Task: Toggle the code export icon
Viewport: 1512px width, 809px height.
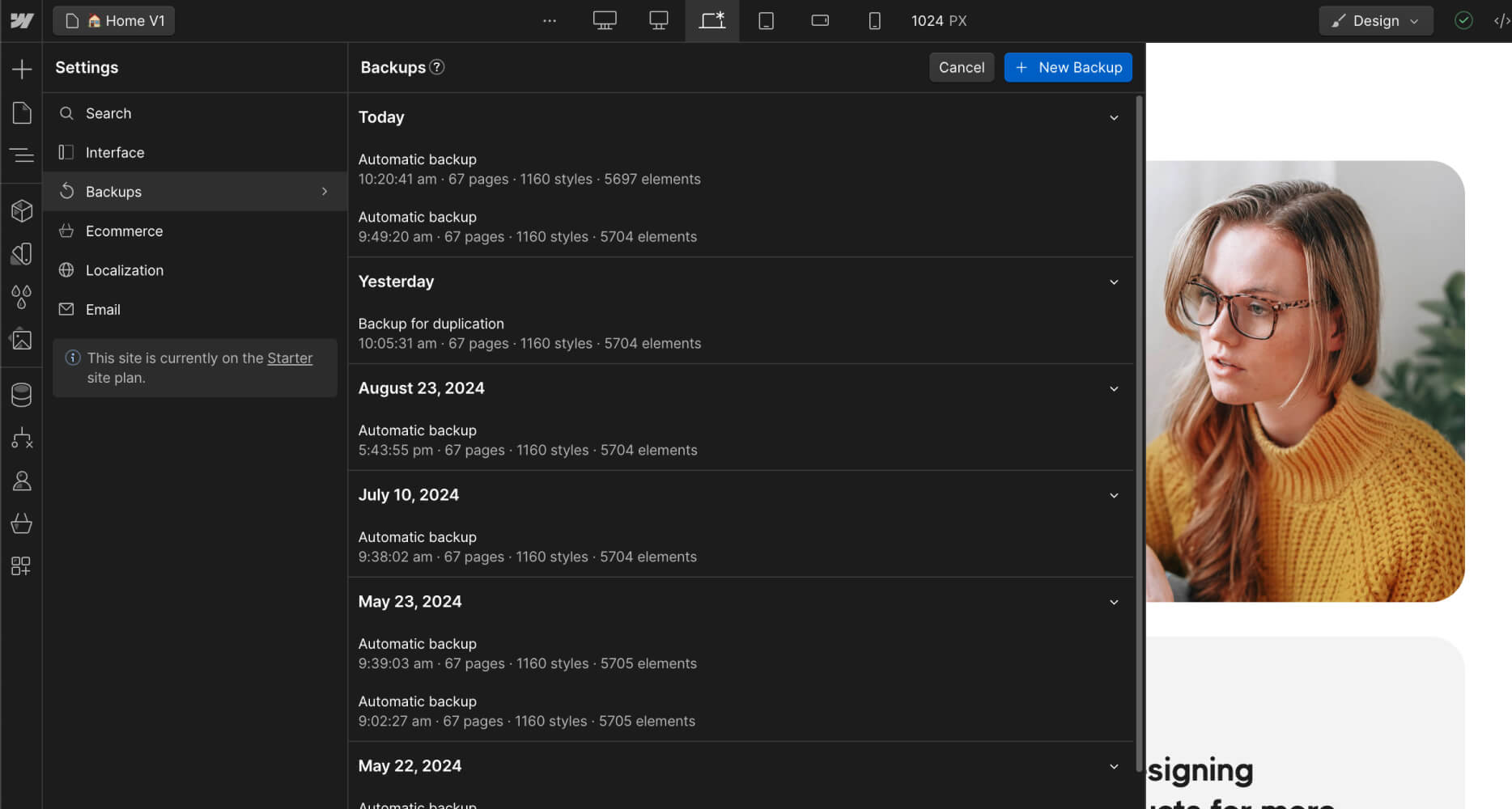Action: point(1501,20)
